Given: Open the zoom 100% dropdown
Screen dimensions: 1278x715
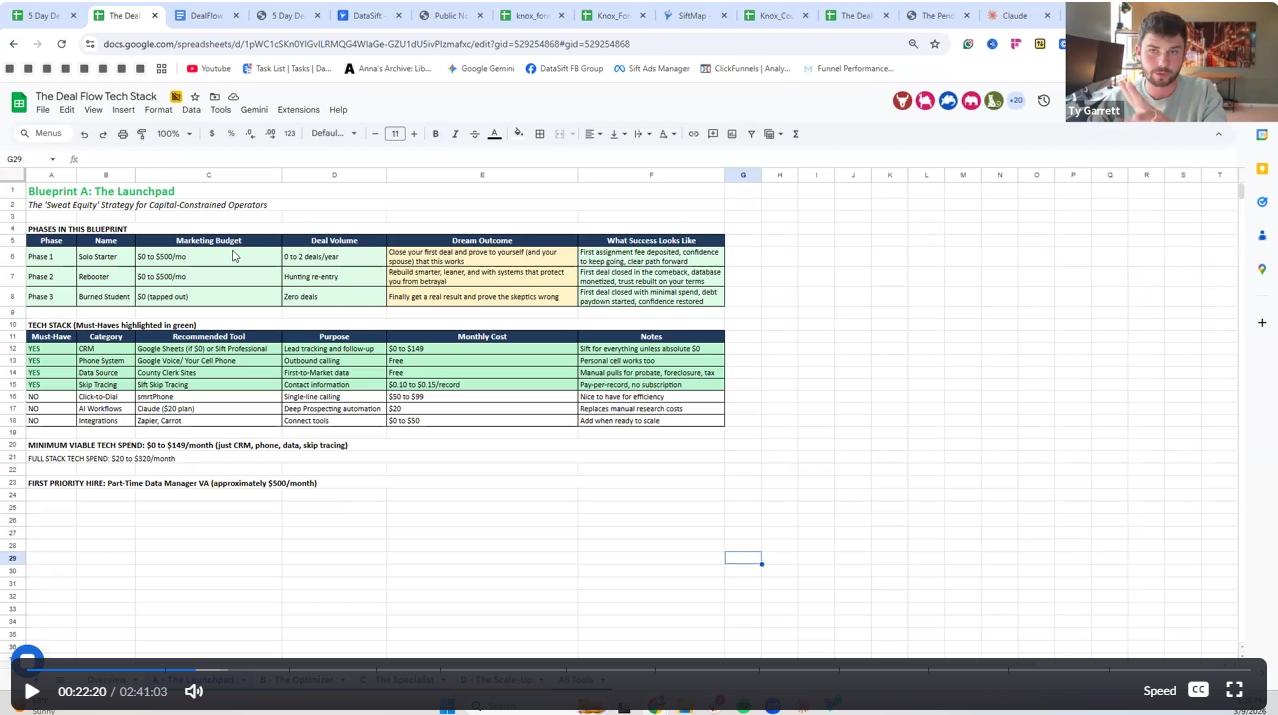Looking at the screenshot, I should point(174,134).
